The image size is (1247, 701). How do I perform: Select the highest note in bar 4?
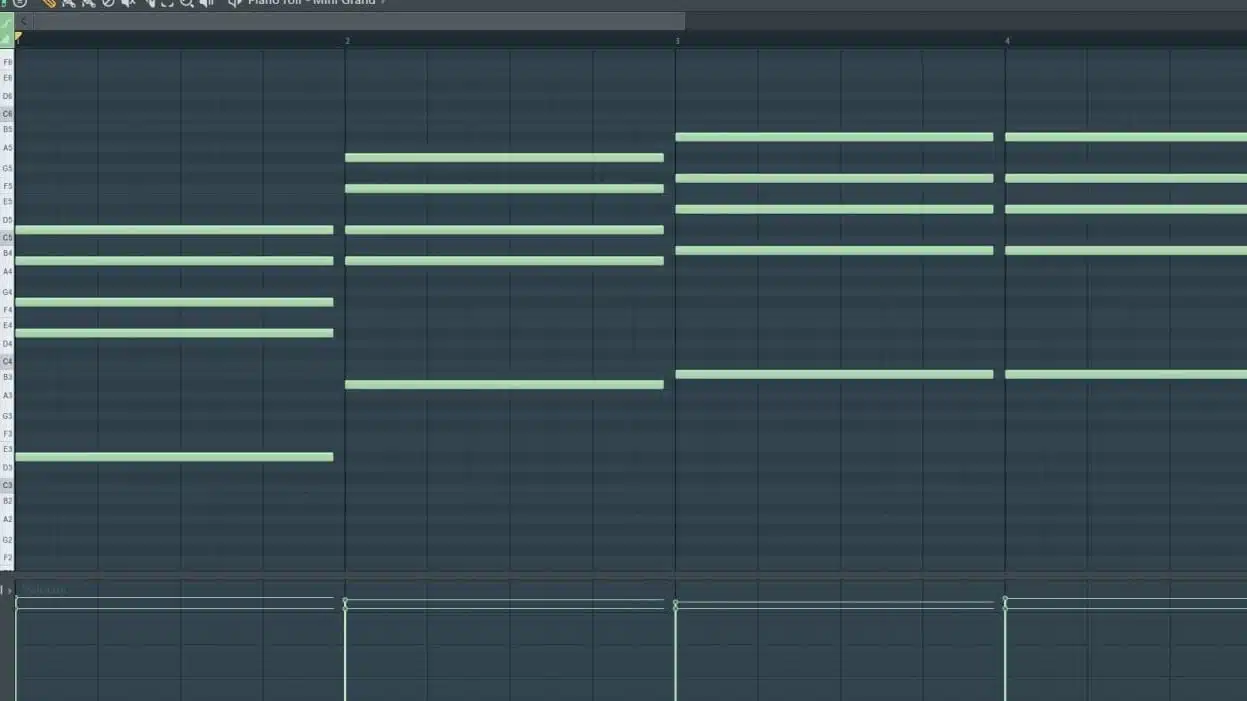[x=1126, y=137]
